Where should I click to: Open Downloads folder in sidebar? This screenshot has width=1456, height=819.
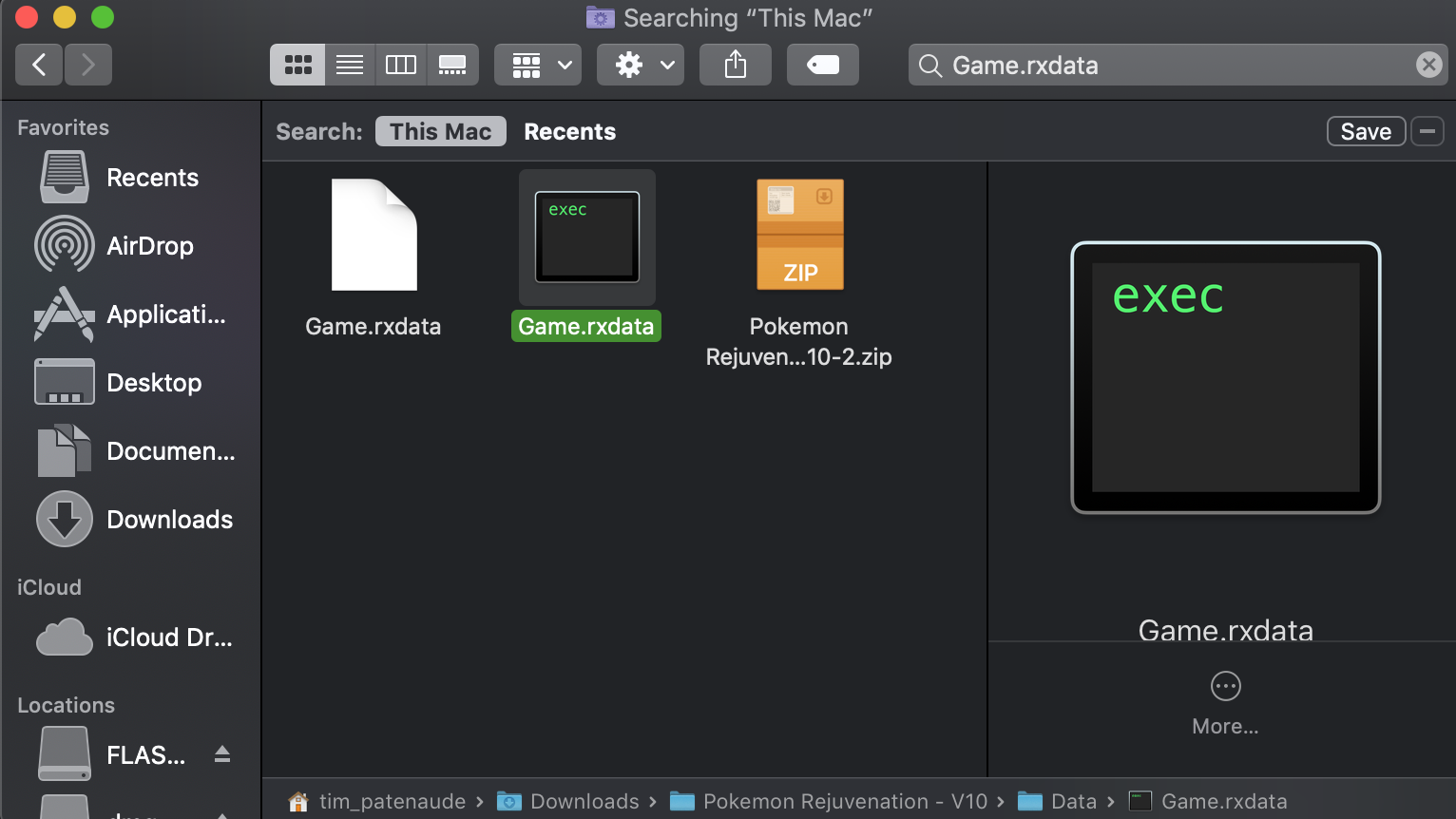[x=169, y=520]
